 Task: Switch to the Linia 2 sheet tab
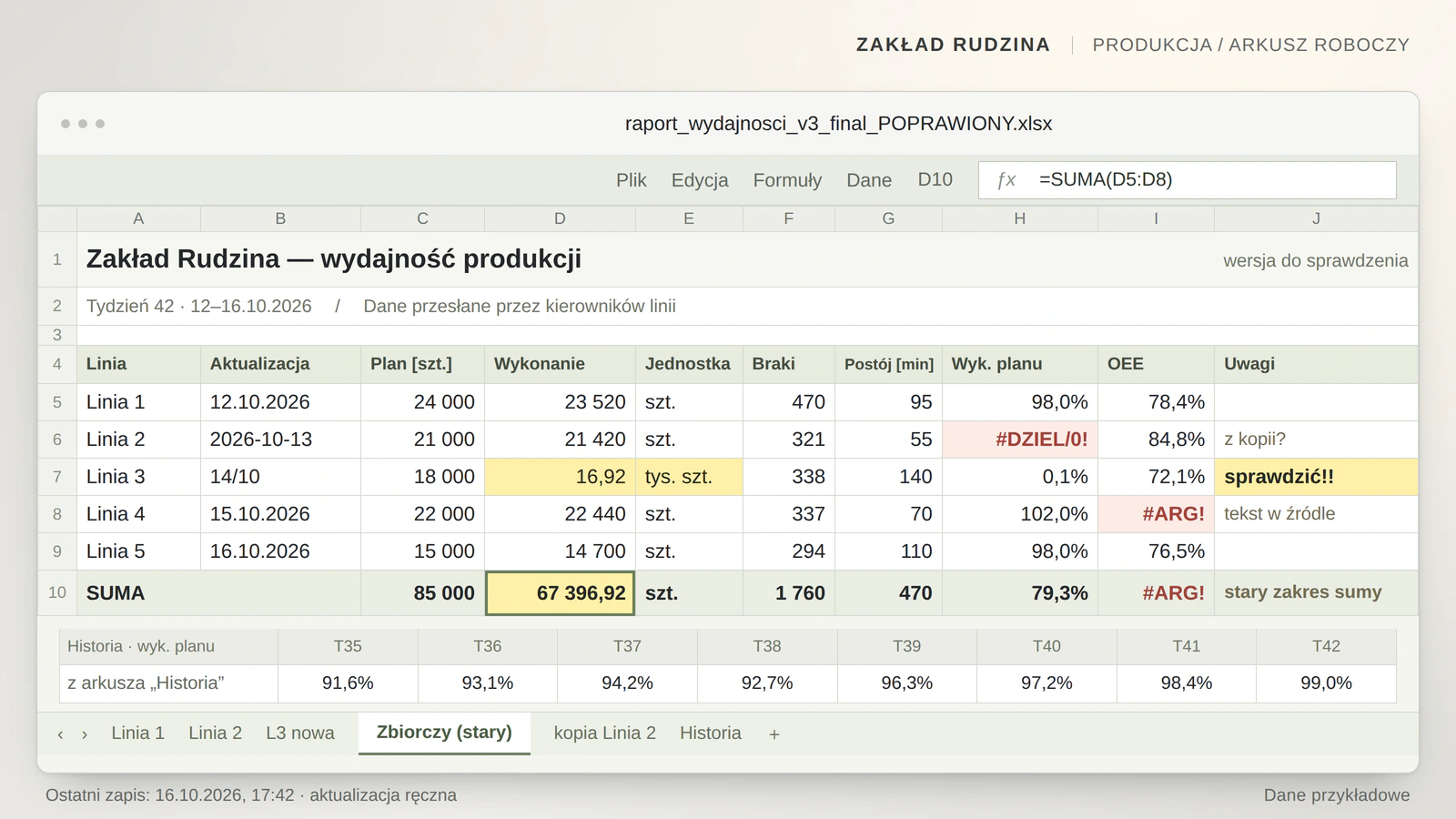216,733
